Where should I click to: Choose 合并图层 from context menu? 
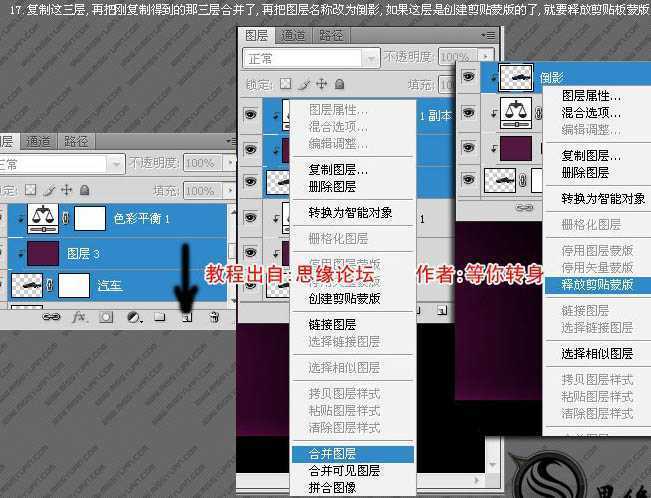[353, 454]
